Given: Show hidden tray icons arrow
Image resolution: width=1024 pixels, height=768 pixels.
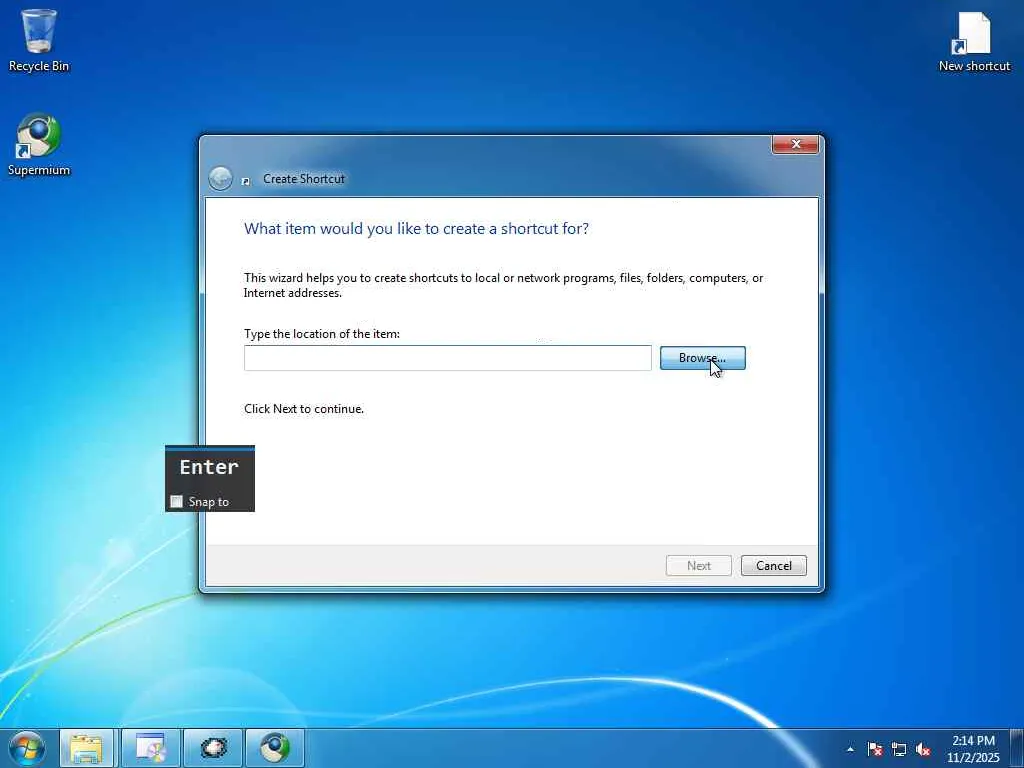Looking at the screenshot, I should click(x=850, y=750).
